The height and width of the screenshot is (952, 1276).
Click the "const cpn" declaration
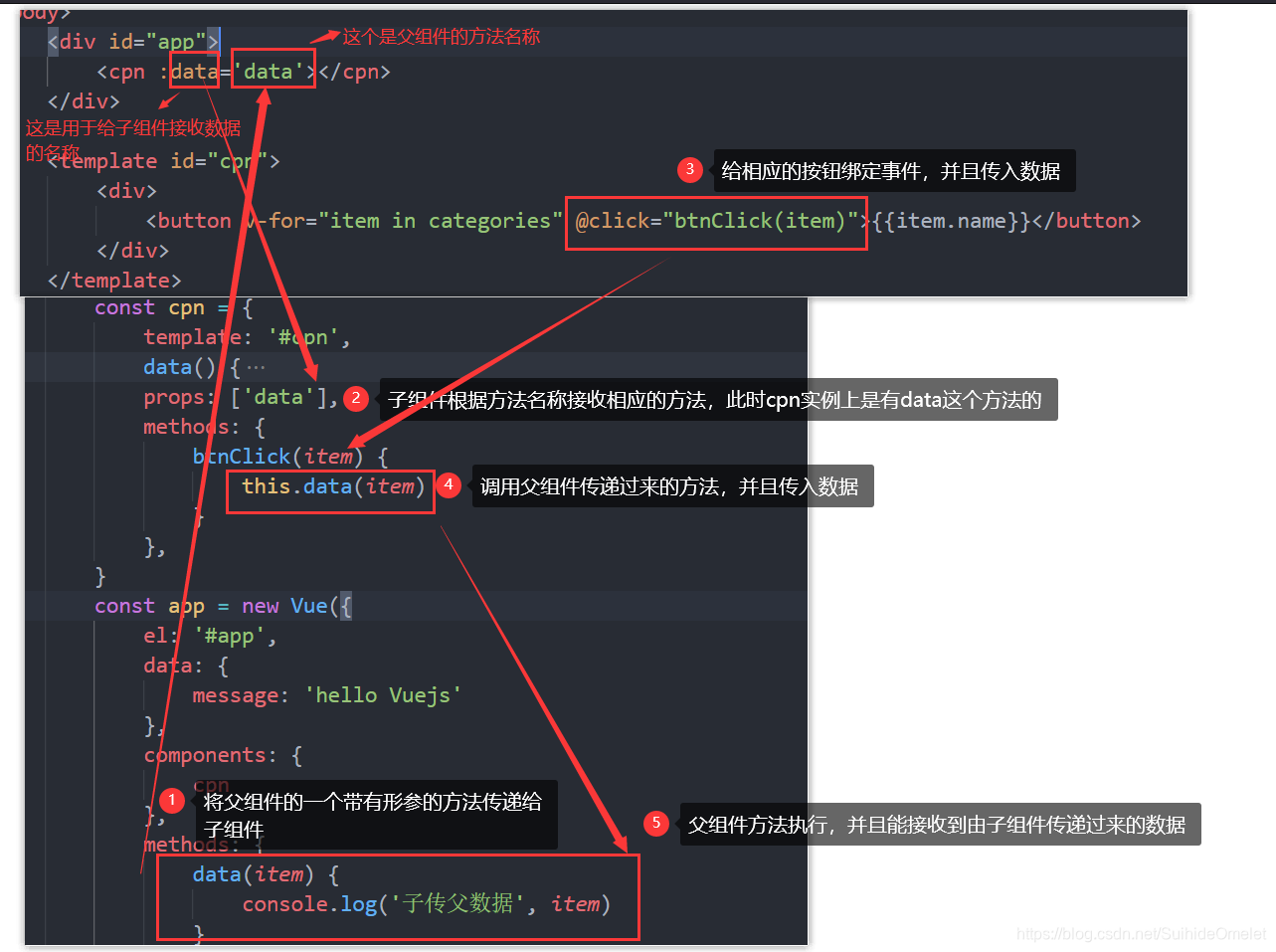click(x=149, y=307)
